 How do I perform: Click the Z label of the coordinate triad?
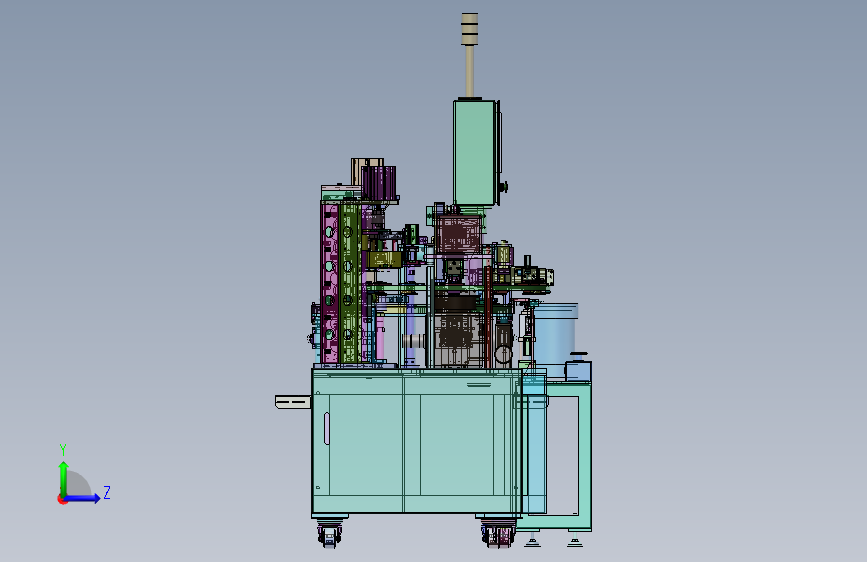pyautogui.click(x=107, y=492)
